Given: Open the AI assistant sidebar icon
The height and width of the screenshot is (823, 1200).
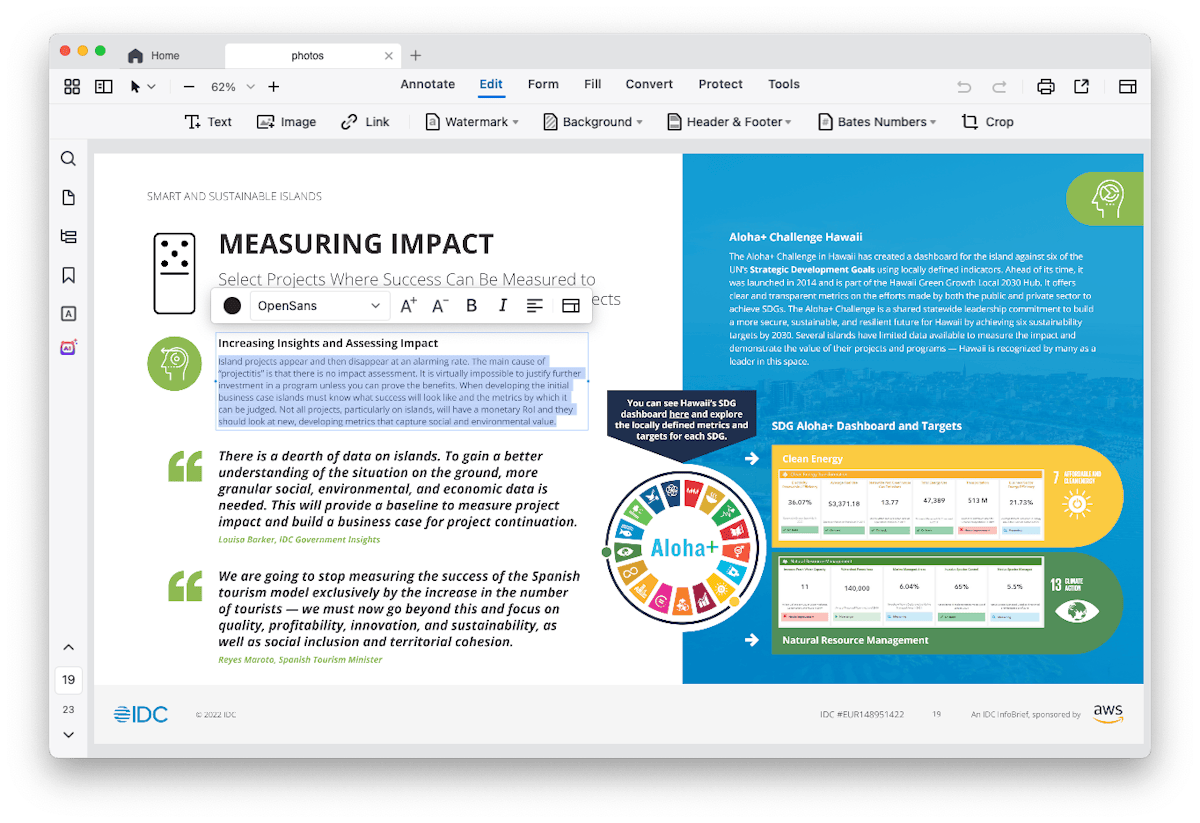Looking at the screenshot, I should [68, 348].
